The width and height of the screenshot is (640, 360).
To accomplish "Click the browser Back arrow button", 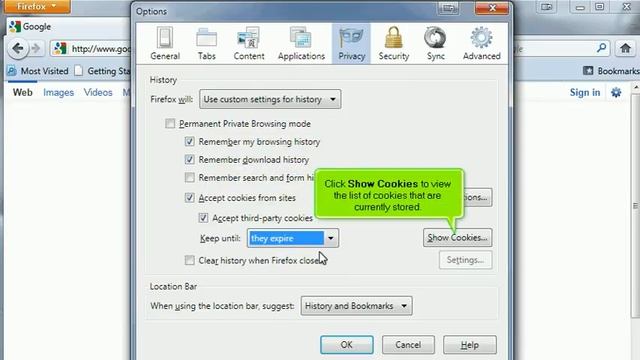I will coord(18,49).
